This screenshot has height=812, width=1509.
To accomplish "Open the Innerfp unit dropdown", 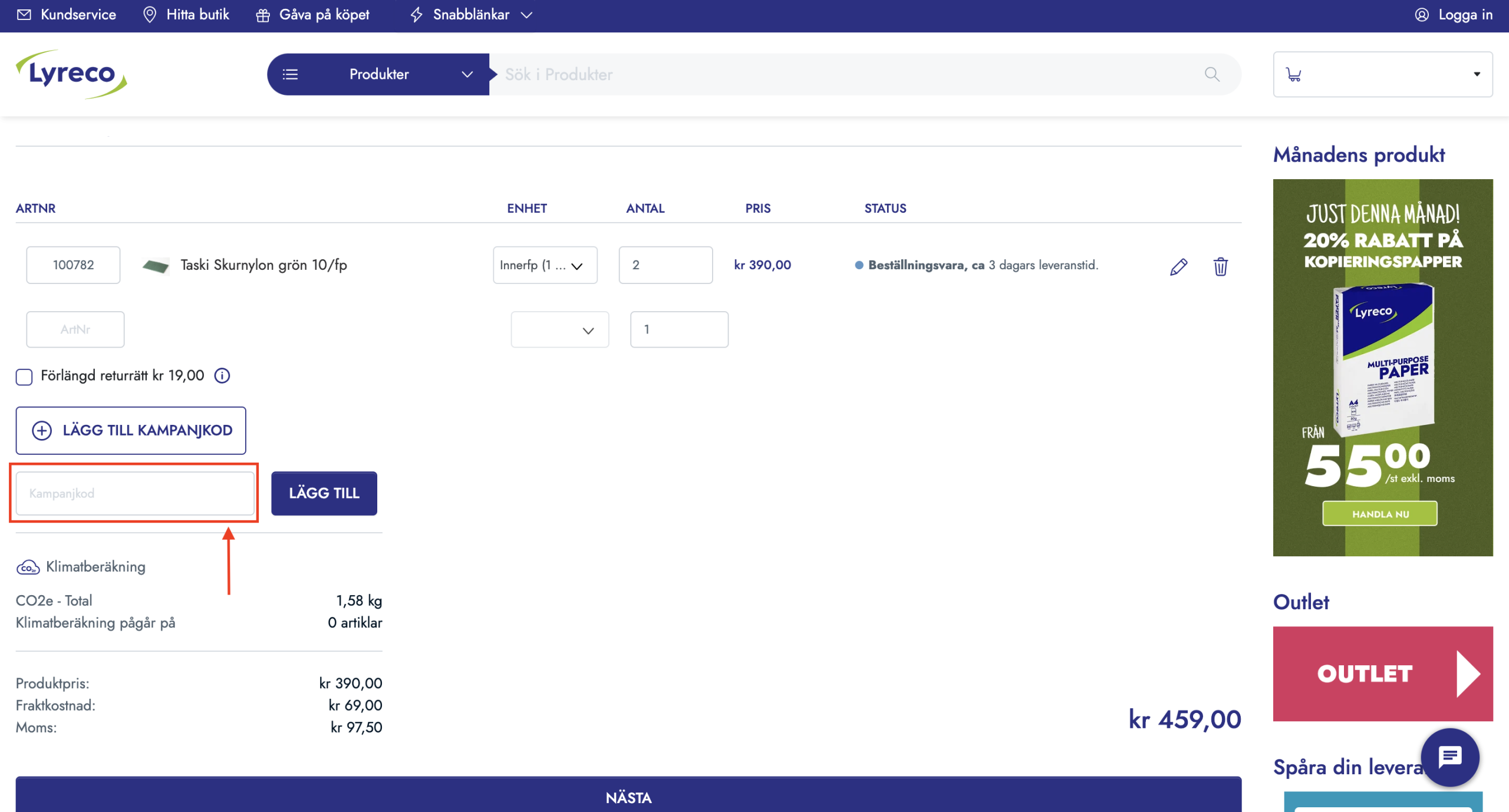I will coord(545,265).
